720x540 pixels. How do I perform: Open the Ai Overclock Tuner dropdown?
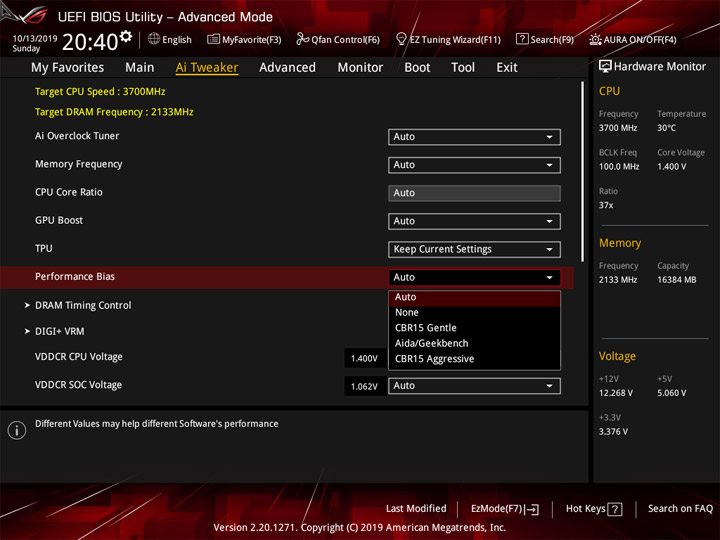pos(474,137)
